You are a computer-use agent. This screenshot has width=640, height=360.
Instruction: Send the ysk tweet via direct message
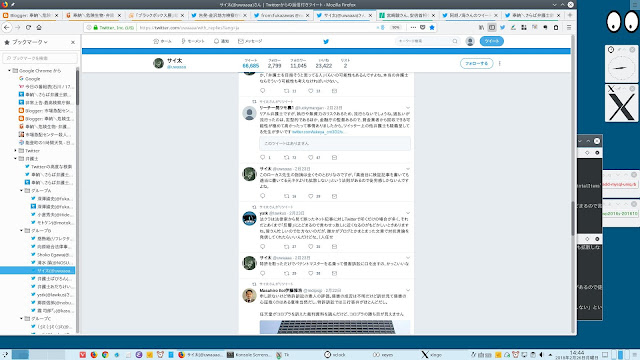pyautogui.click(x=334, y=247)
